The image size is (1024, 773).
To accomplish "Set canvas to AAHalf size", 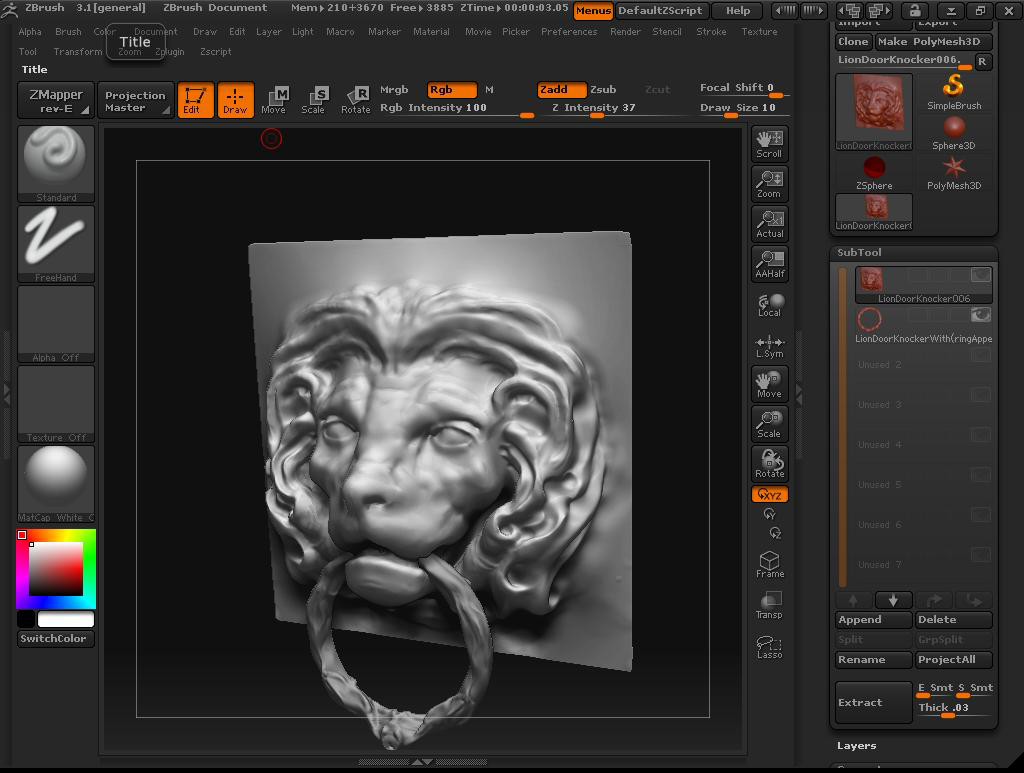I will click(x=769, y=264).
